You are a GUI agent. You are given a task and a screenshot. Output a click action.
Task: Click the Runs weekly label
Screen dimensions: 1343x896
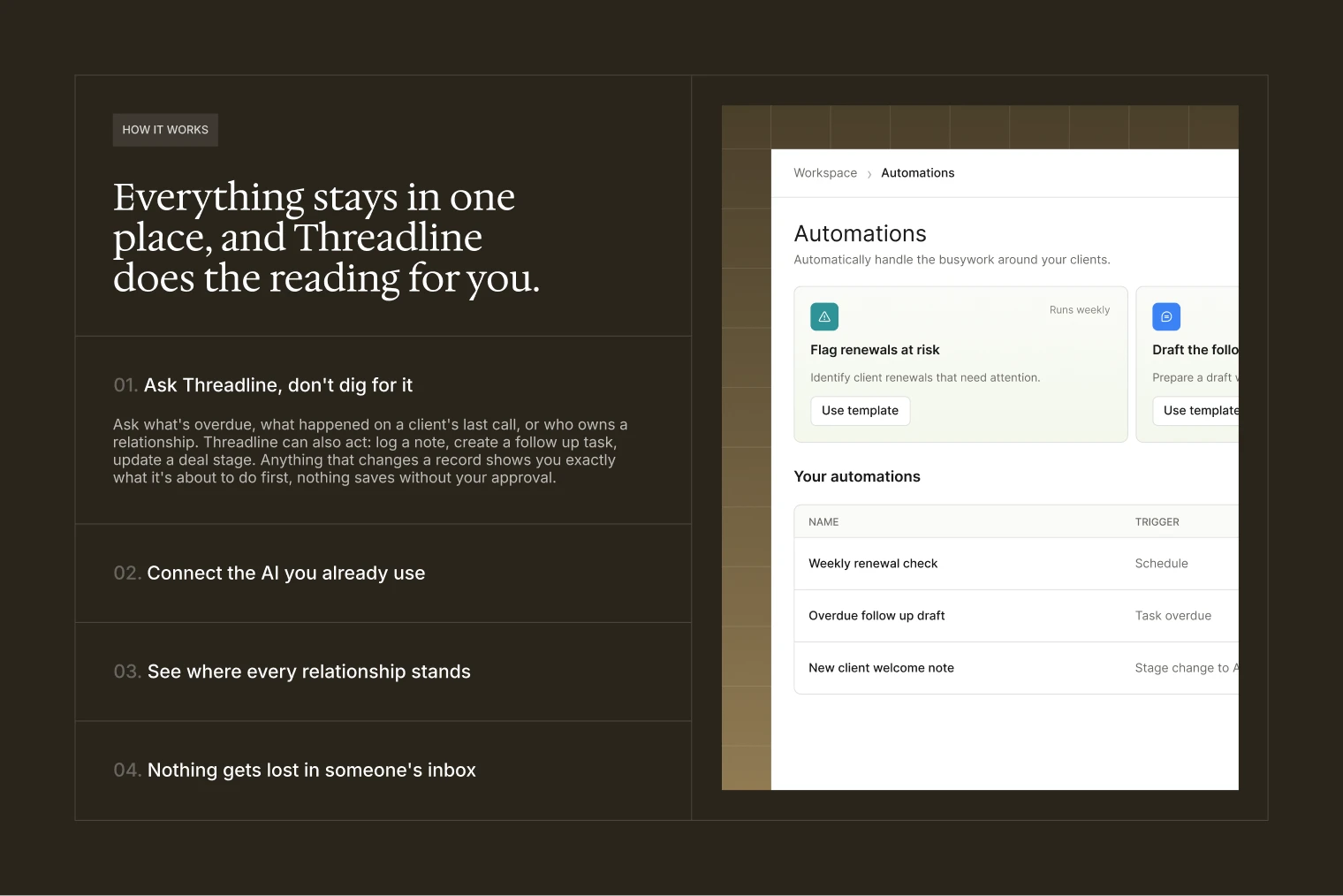coord(1079,310)
